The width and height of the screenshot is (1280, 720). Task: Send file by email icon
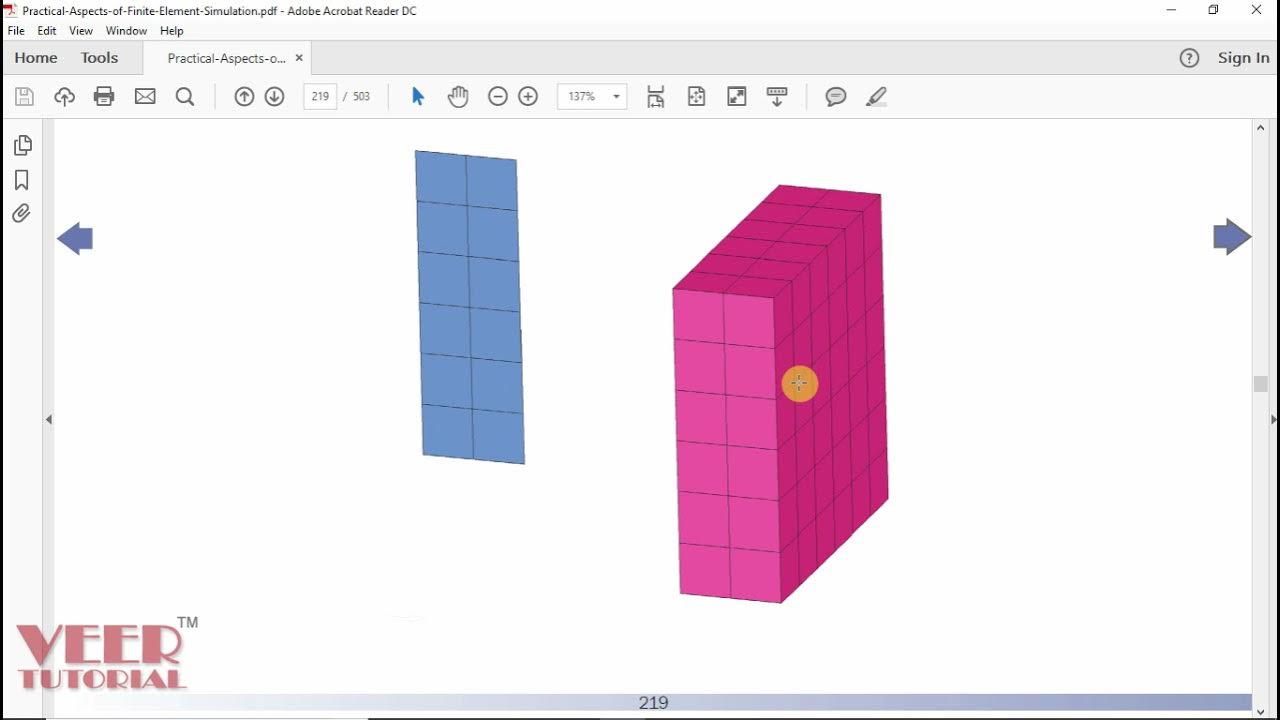[x=145, y=97]
